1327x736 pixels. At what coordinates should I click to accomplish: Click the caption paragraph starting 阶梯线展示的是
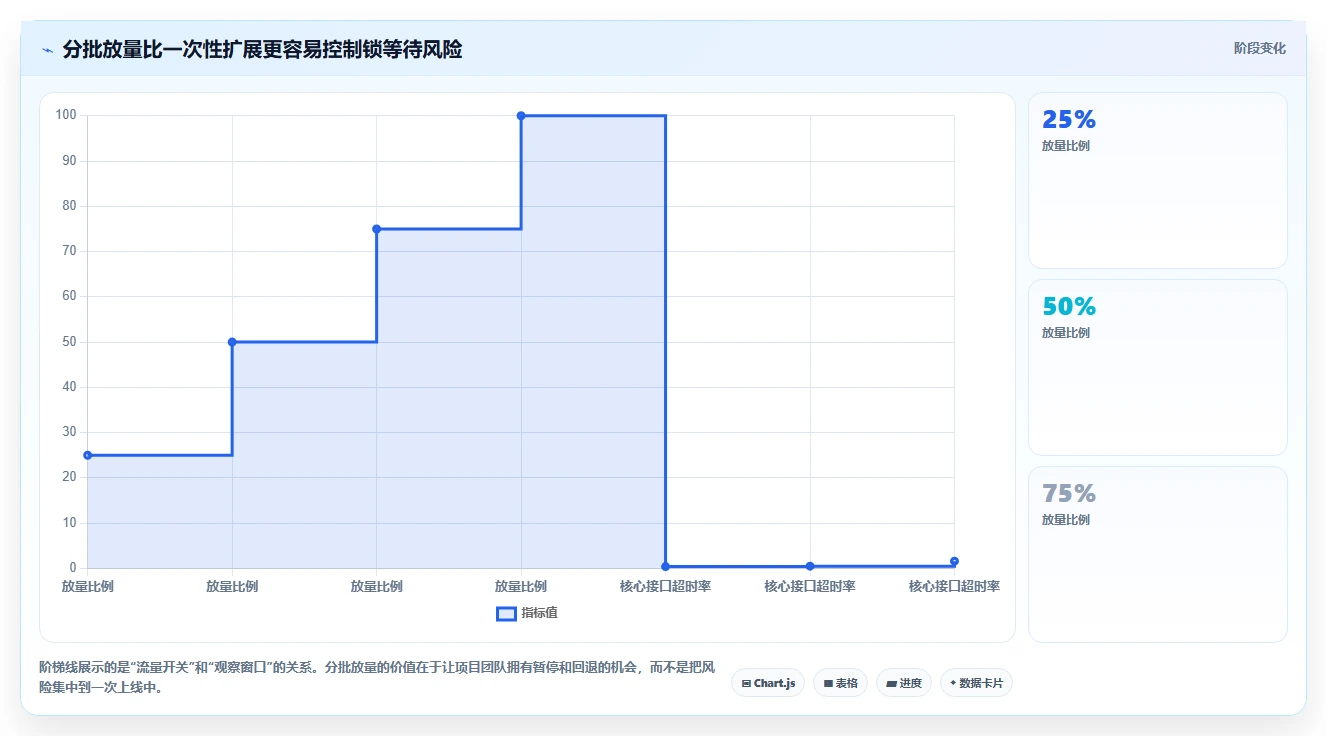point(377,677)
